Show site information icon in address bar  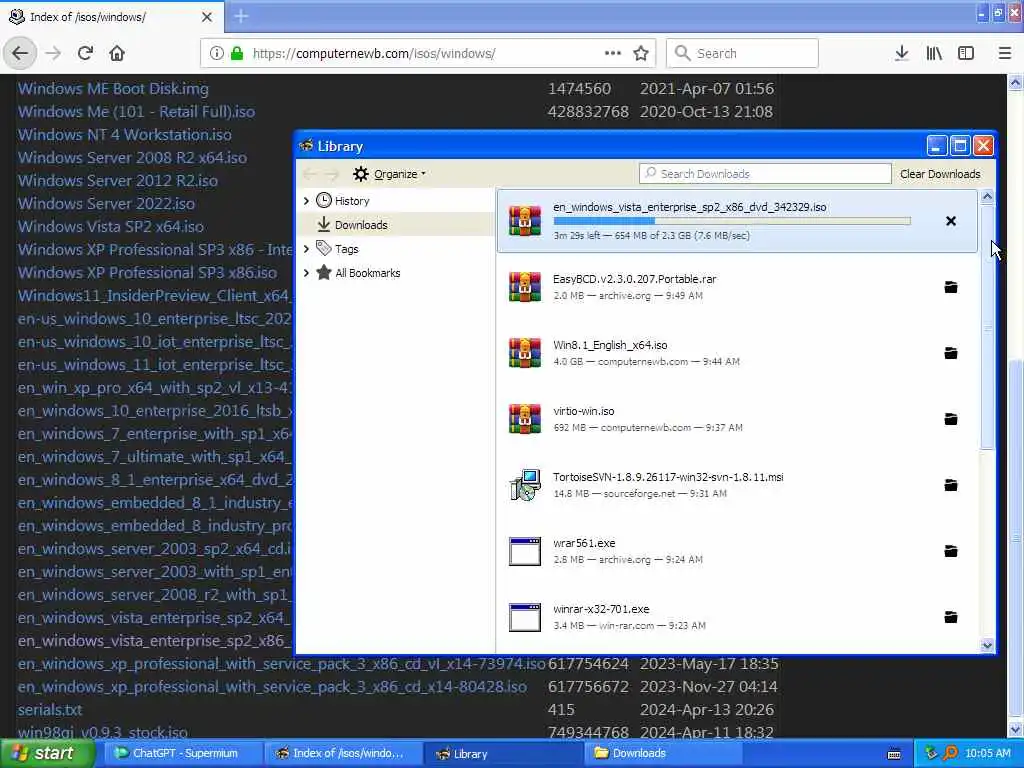coord(217,53)
